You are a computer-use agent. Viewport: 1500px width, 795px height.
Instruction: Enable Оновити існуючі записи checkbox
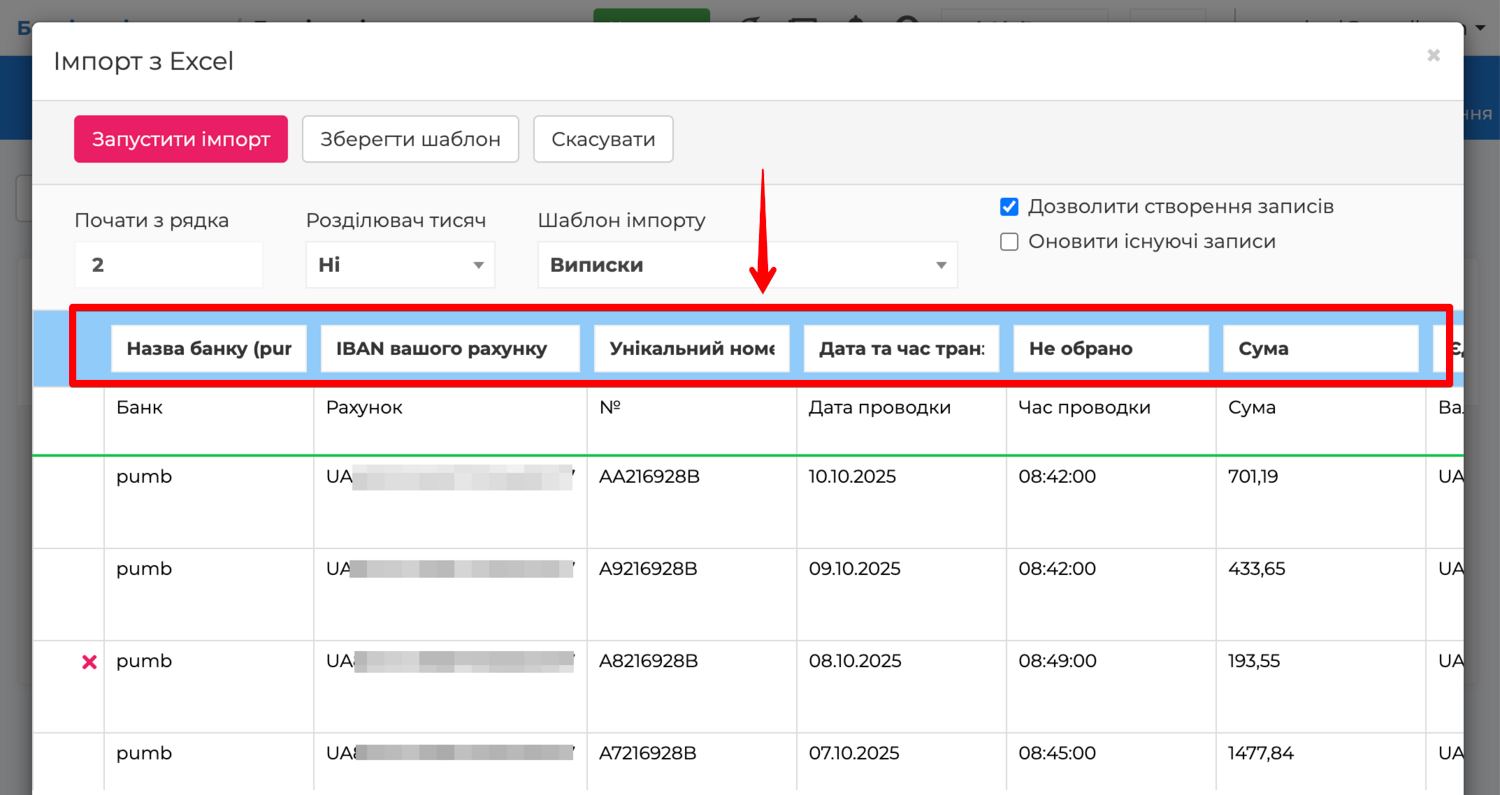pyautogui.click(x=1010, y=242)
